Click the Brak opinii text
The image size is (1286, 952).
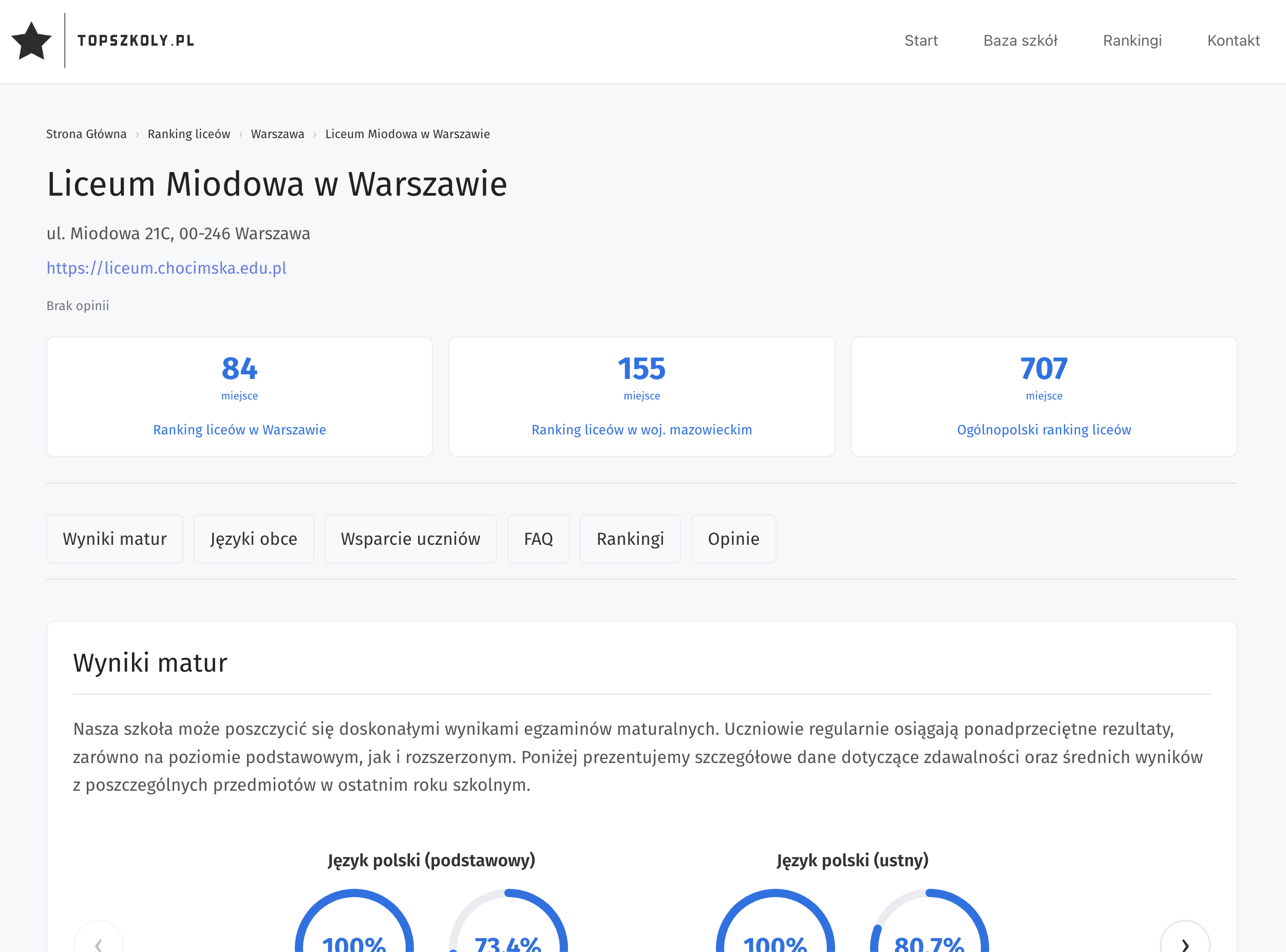pyautogui.click(x=78, y=306)
